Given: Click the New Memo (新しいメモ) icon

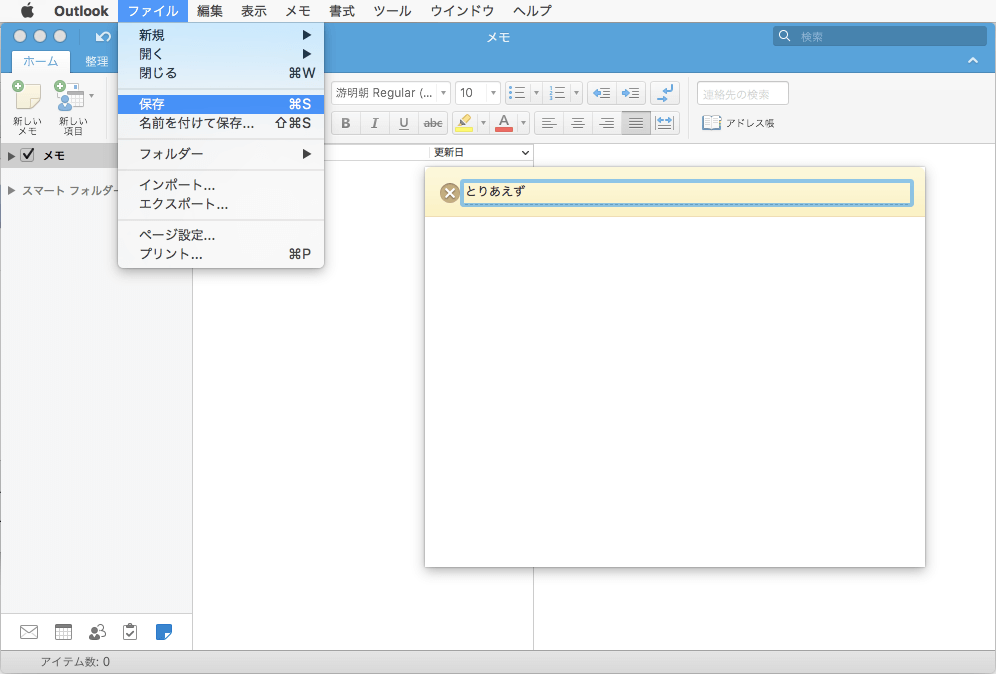Looking at the screenshot, I should [27, 96].
